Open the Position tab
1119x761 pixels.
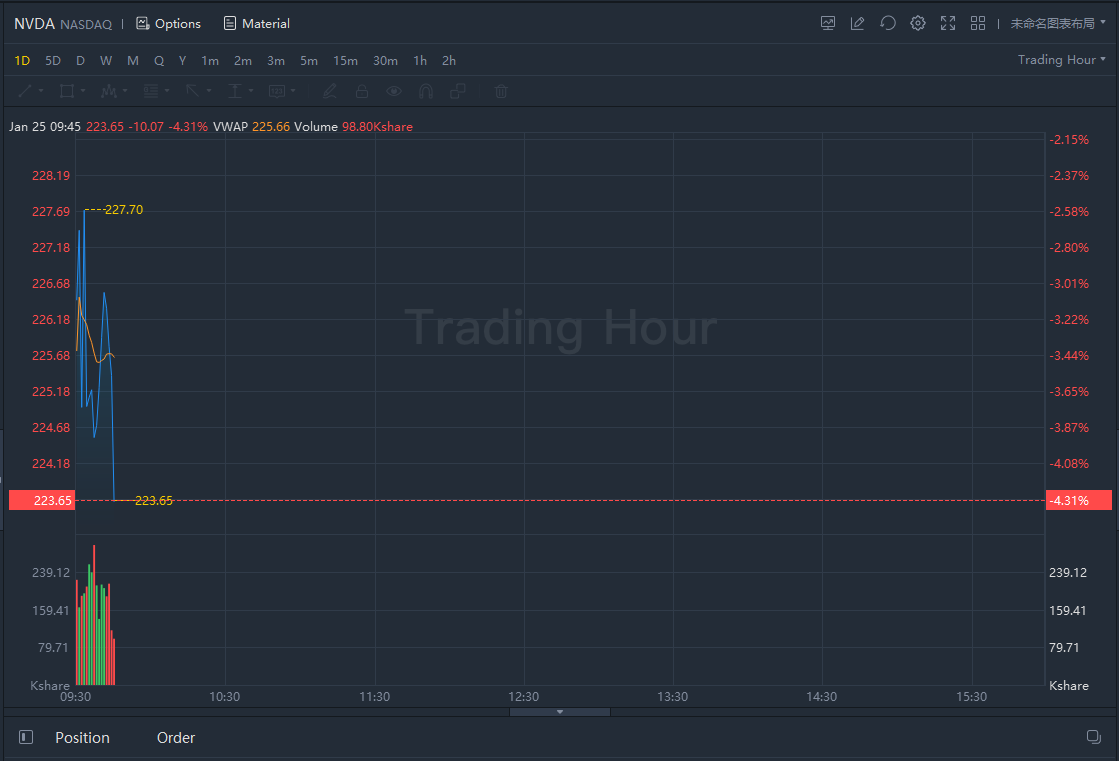point(83,737)
